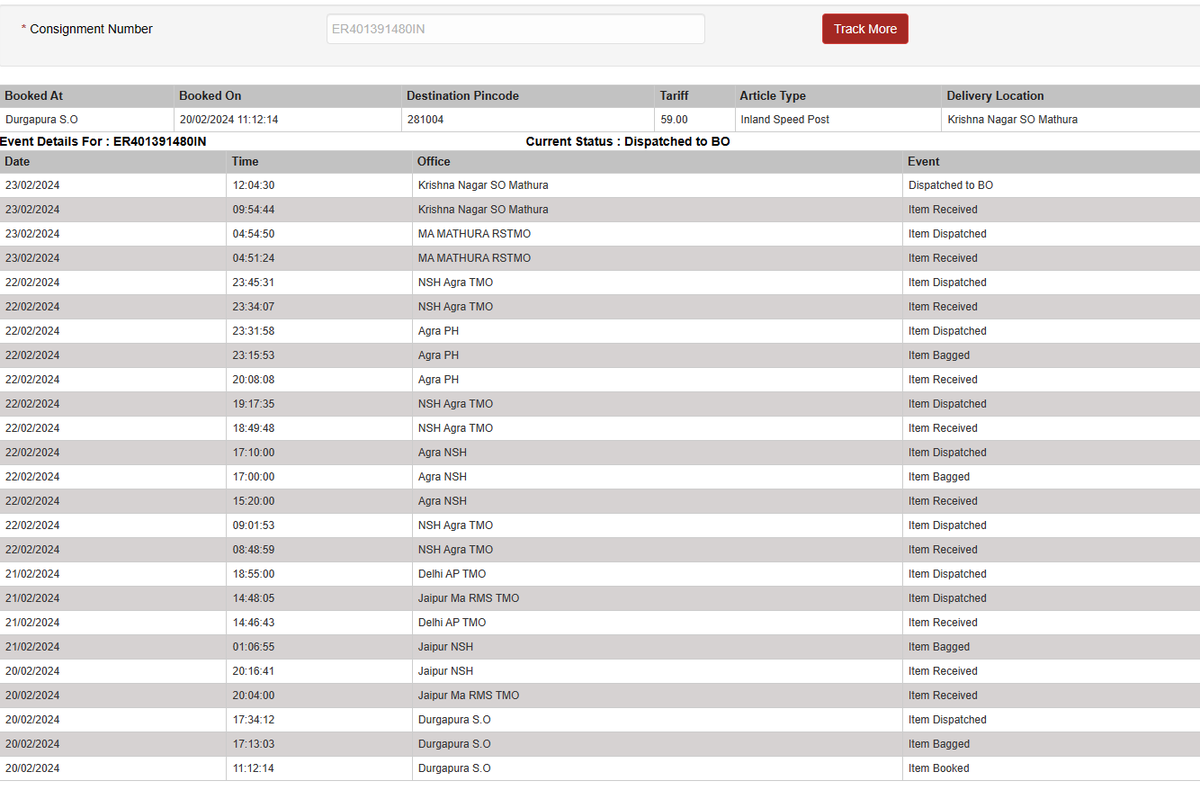Select time 19:17:35
The height and width of the screenshot is (790, 1200).
[x=253, y=404]
